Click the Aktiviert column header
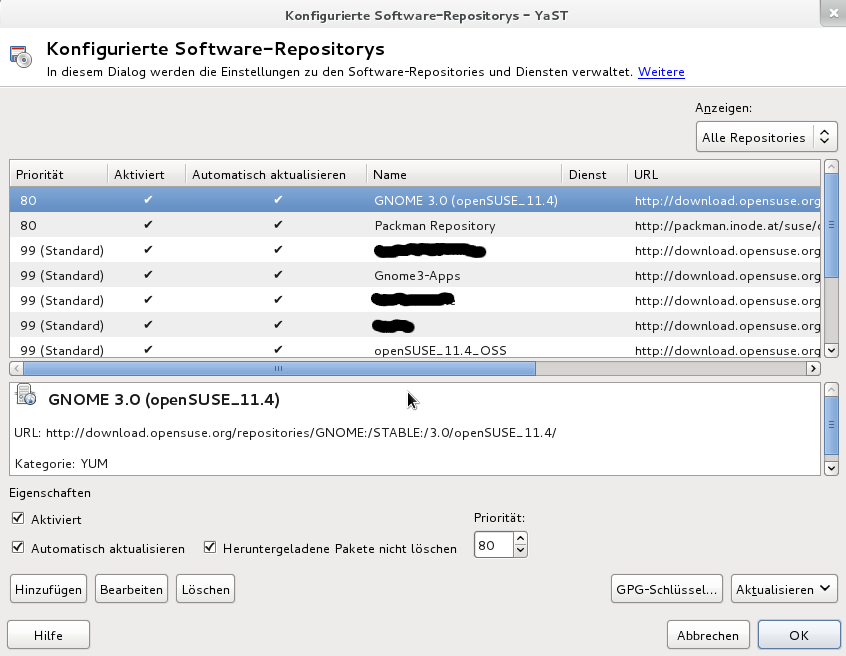846x656 pixels. click(146, 174)
